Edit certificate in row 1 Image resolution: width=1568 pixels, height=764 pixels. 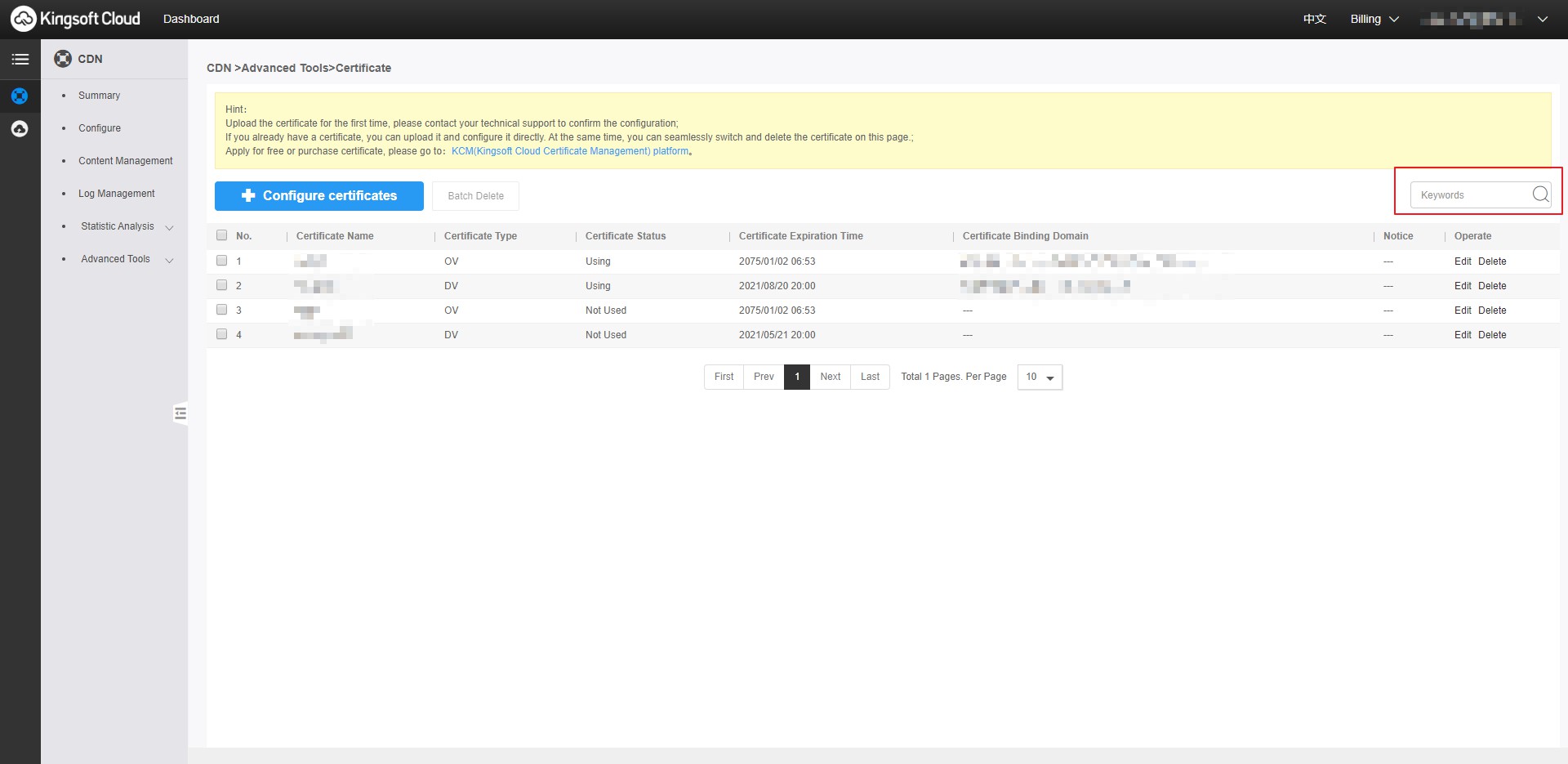[1463, 261]
